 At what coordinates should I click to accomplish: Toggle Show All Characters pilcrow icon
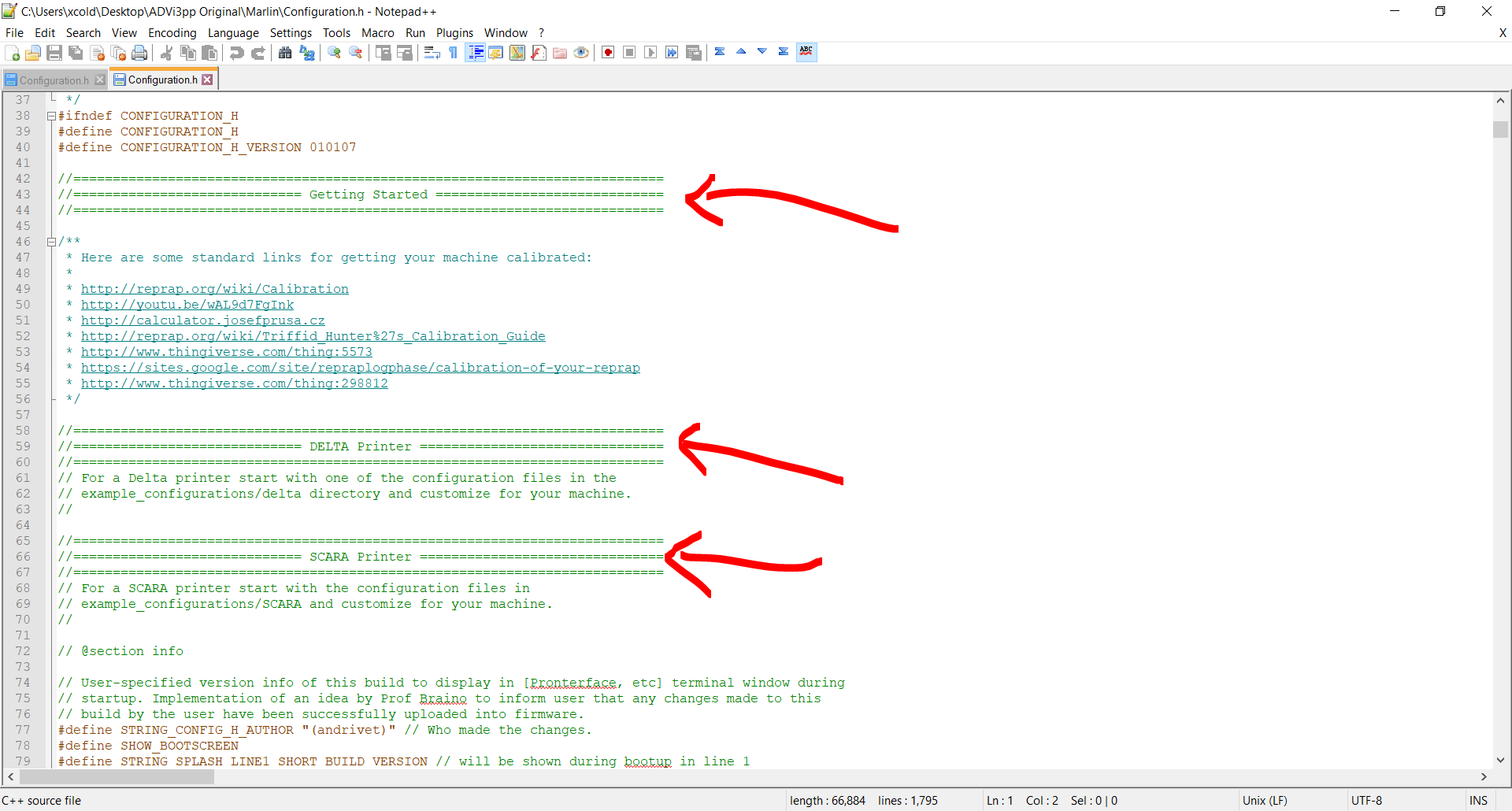[x=454, y=53]
